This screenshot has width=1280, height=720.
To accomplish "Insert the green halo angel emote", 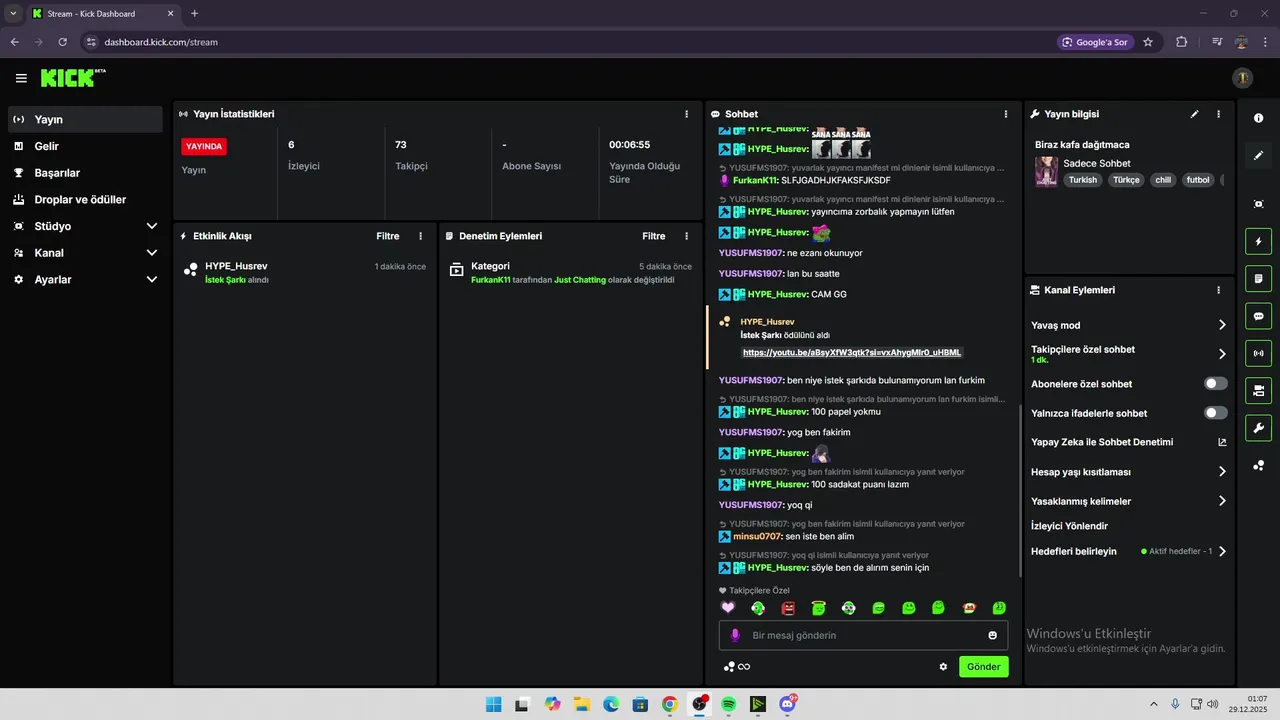I will tap(818, 607).
